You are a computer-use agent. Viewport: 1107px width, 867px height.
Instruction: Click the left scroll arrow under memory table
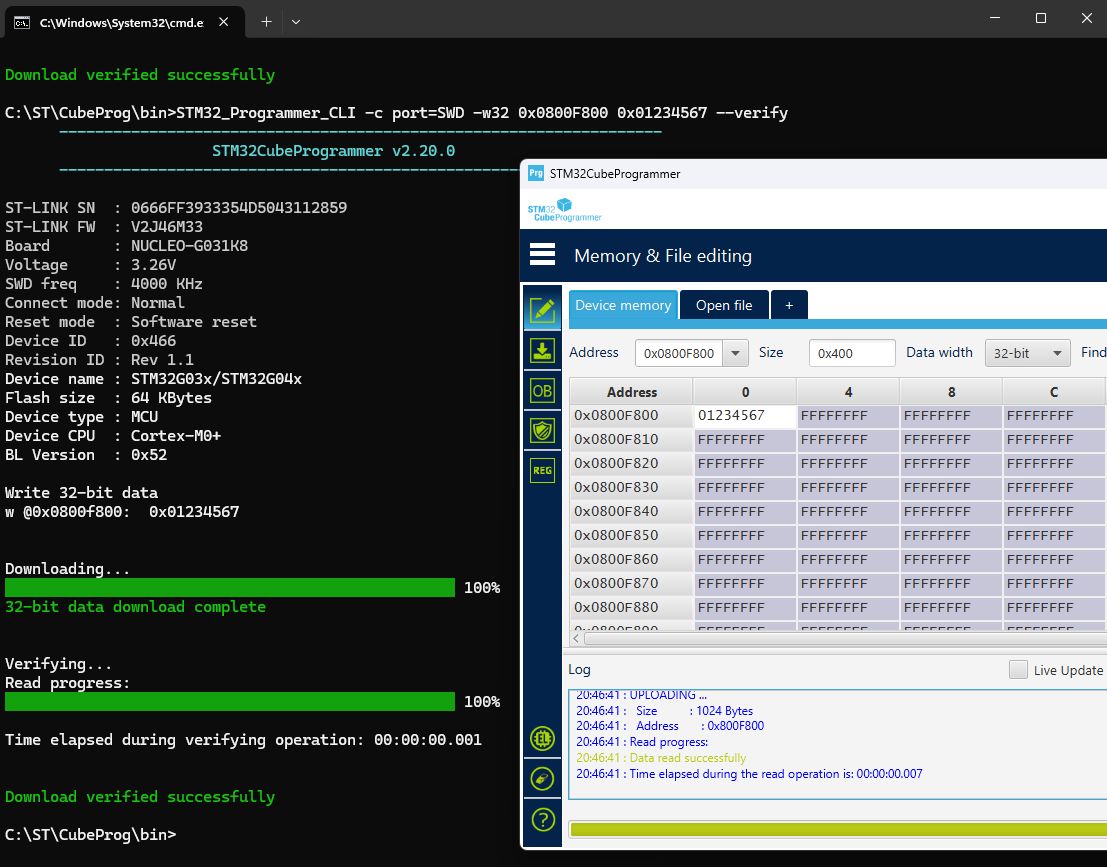coord(576,639)
